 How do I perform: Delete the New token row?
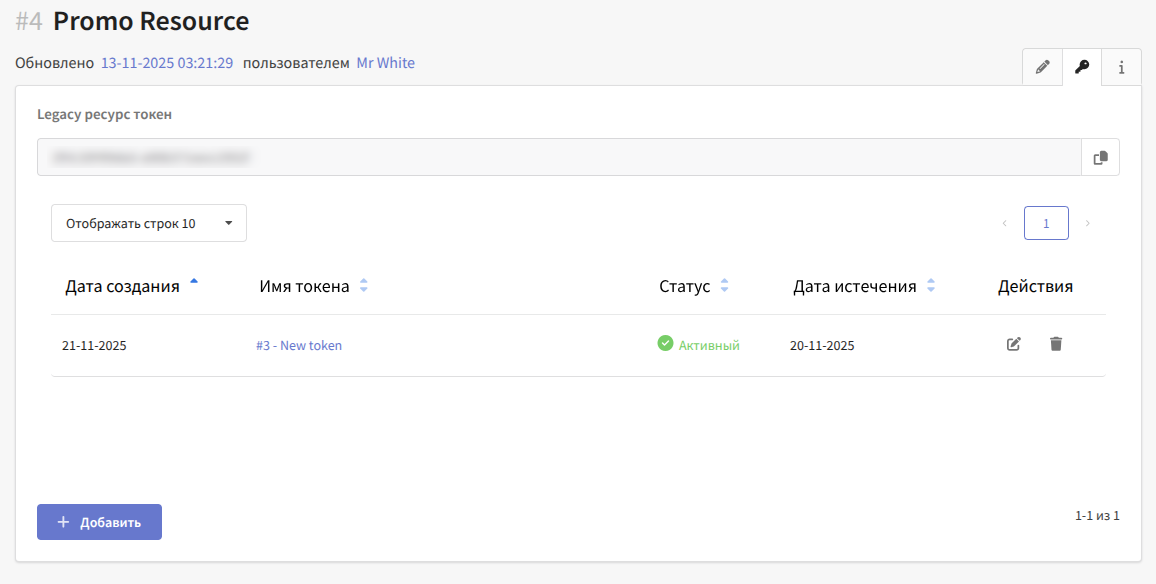1056,344
